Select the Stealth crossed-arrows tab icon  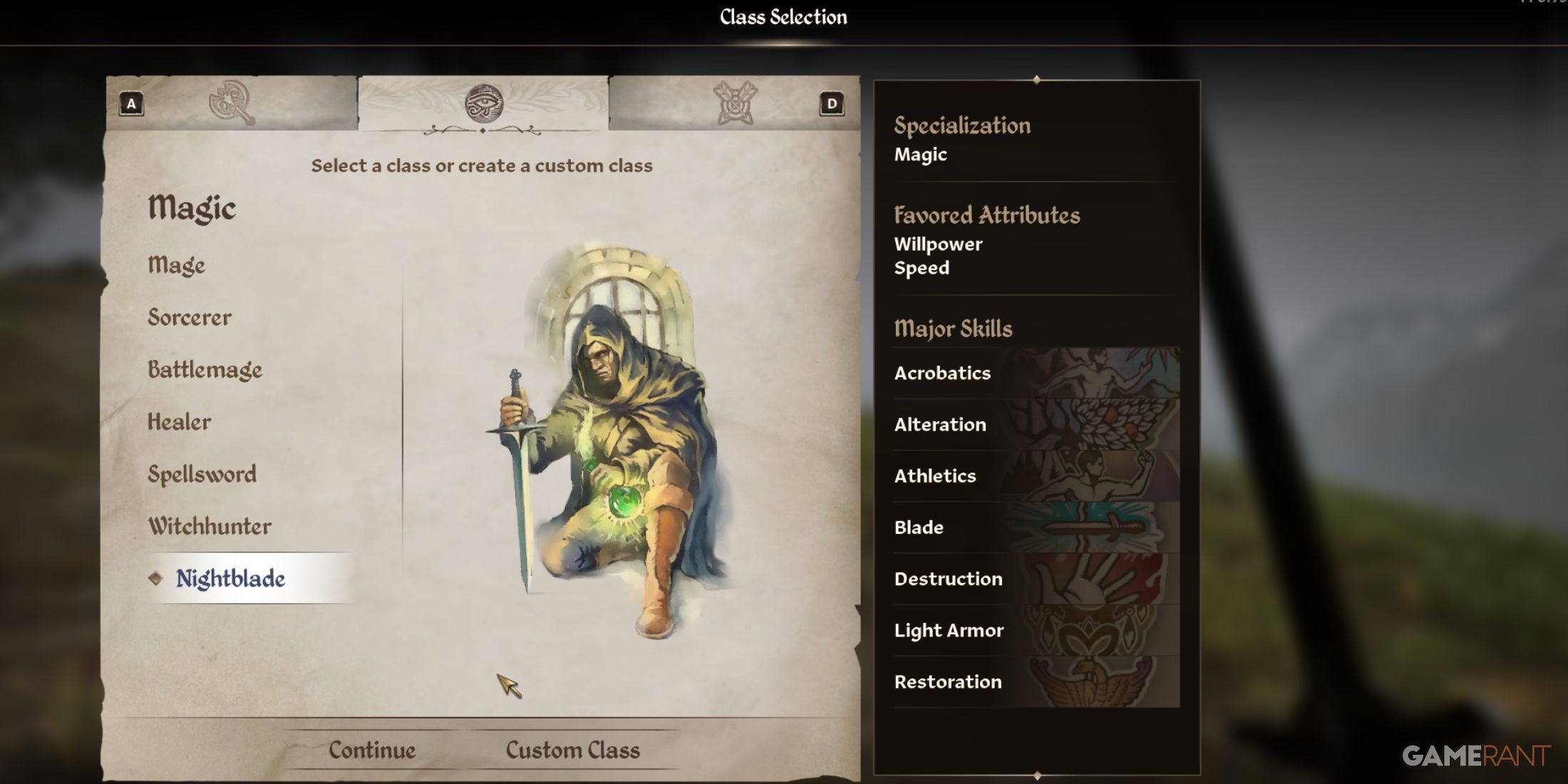(735, 103)
